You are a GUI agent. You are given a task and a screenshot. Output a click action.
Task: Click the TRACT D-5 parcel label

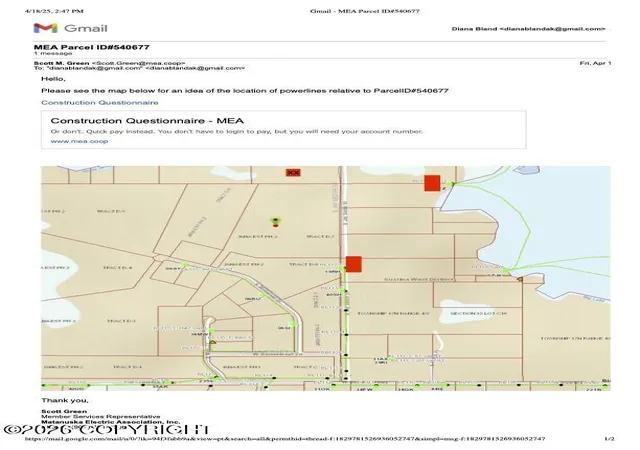[111, 211]
